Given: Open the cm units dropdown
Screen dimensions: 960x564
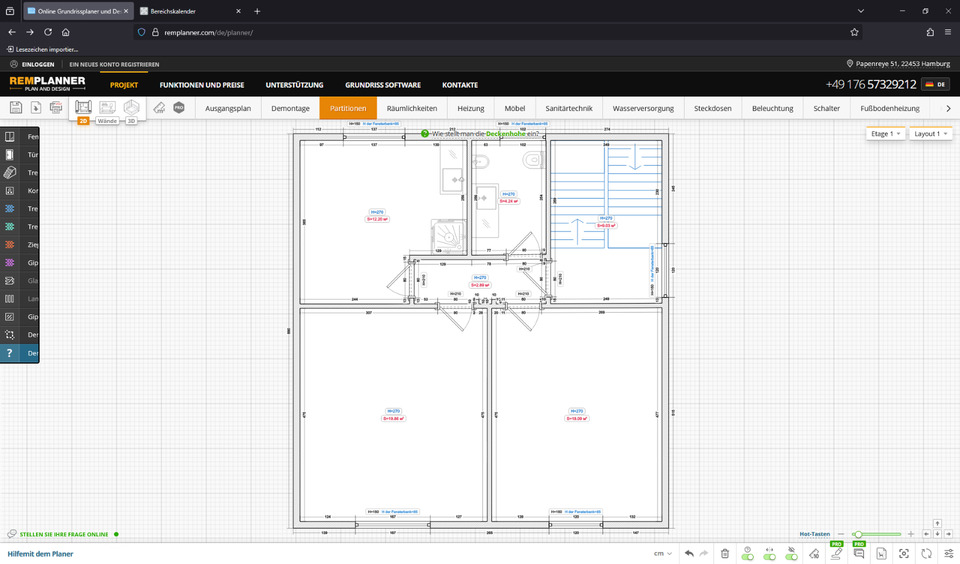Looking at the screenshot, I should pos(663,553).
